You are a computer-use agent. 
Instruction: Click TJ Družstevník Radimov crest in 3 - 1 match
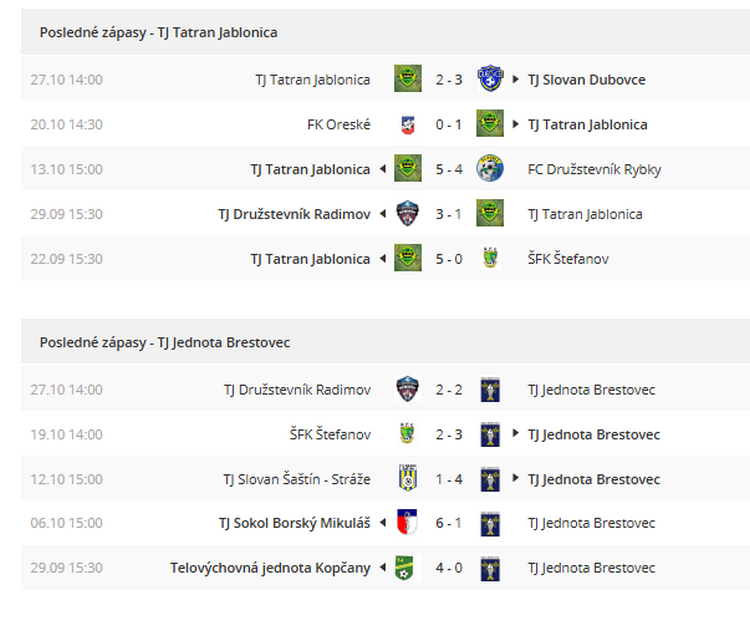point(408,213)
